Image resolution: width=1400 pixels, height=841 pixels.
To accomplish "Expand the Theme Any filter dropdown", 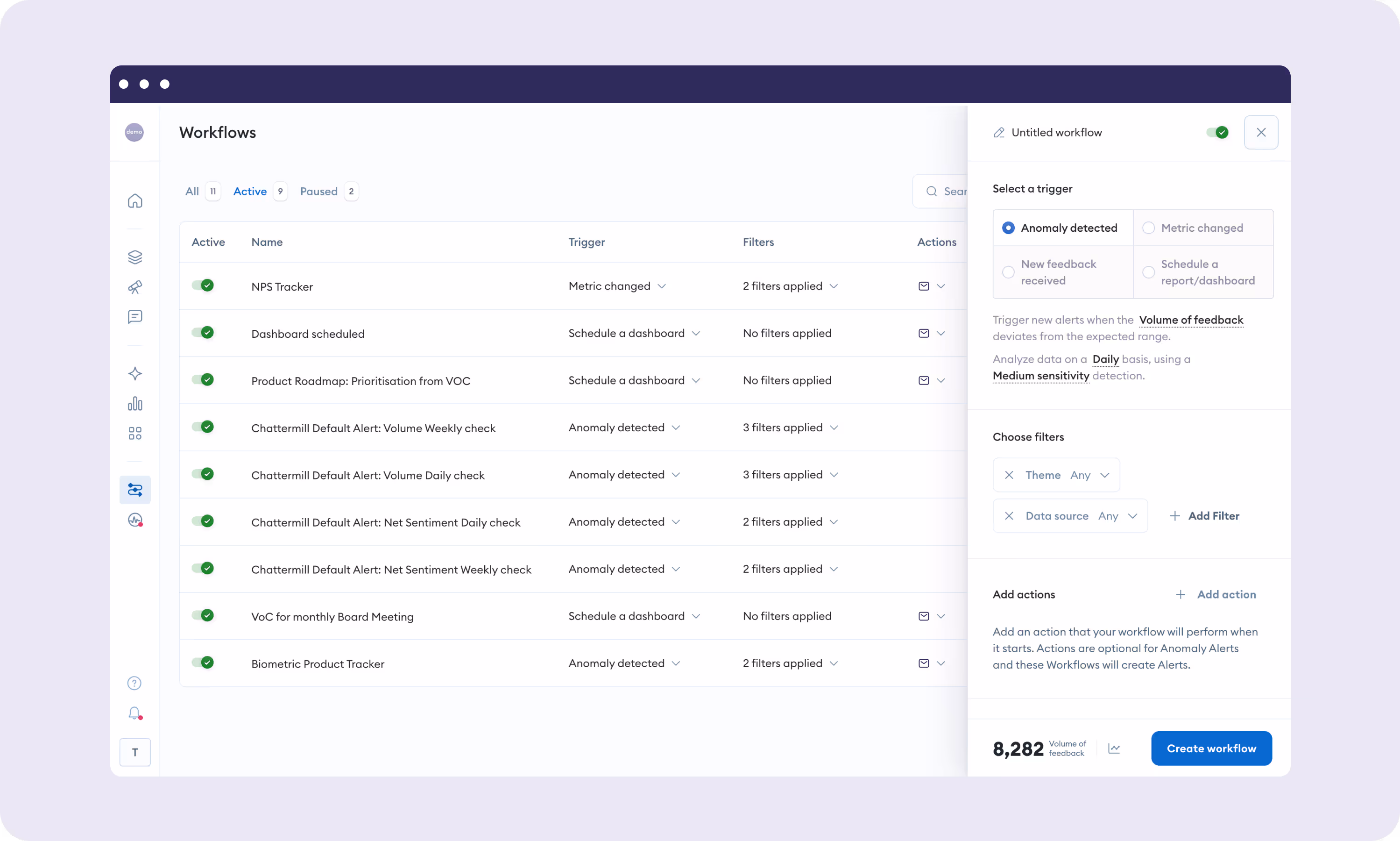I will [x=1104, y=475].
